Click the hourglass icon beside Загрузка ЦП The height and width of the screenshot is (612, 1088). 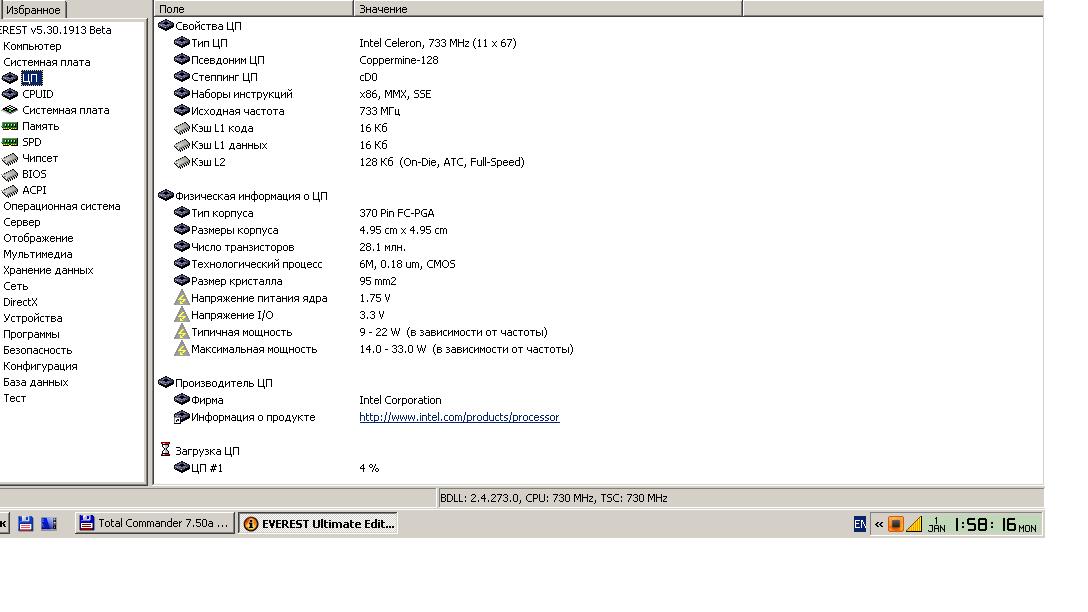pyautogui.click(x=166, y=450)
